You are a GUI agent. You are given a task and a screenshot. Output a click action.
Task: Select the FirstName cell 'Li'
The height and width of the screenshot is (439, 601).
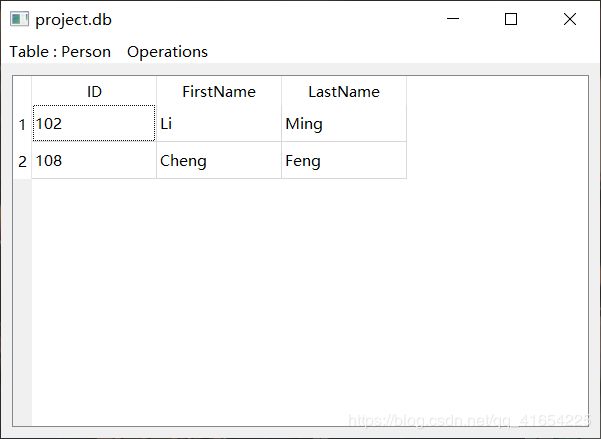click(x=219, y=123)
